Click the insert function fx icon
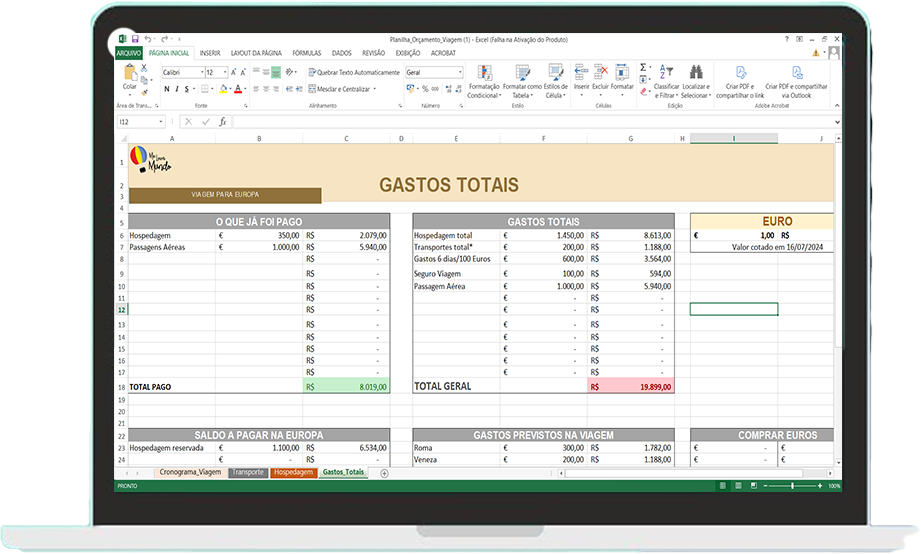921x554 pixels. coord(222,121)
